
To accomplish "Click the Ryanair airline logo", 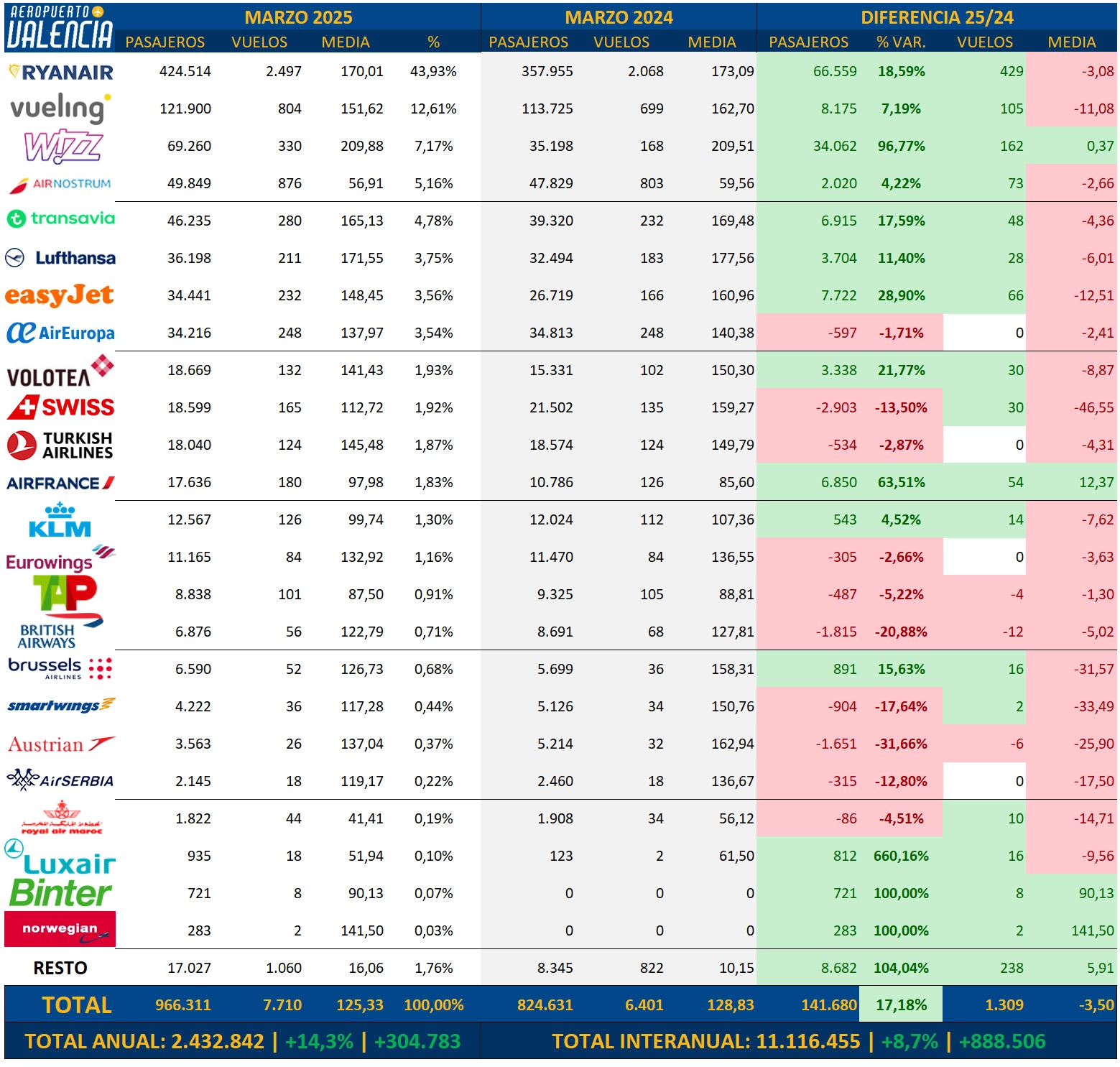I will (x=60, y=72).
